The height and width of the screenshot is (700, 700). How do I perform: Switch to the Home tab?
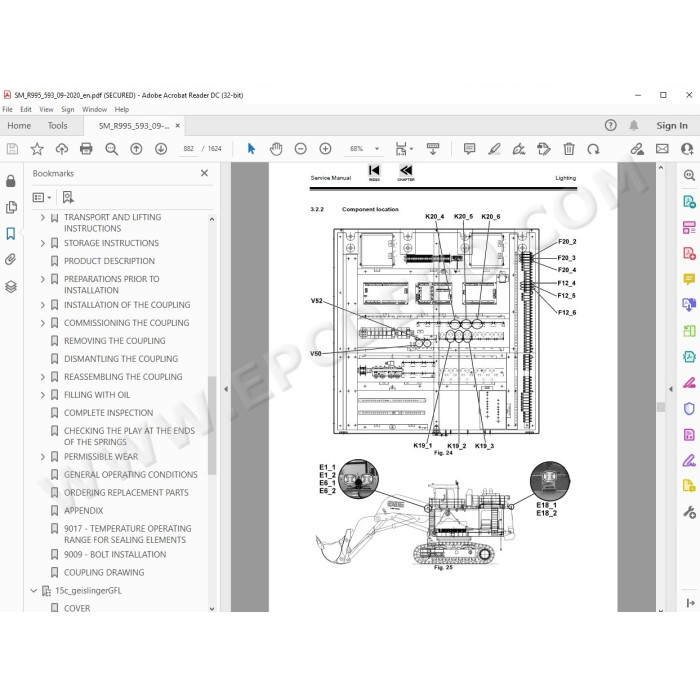19,125
